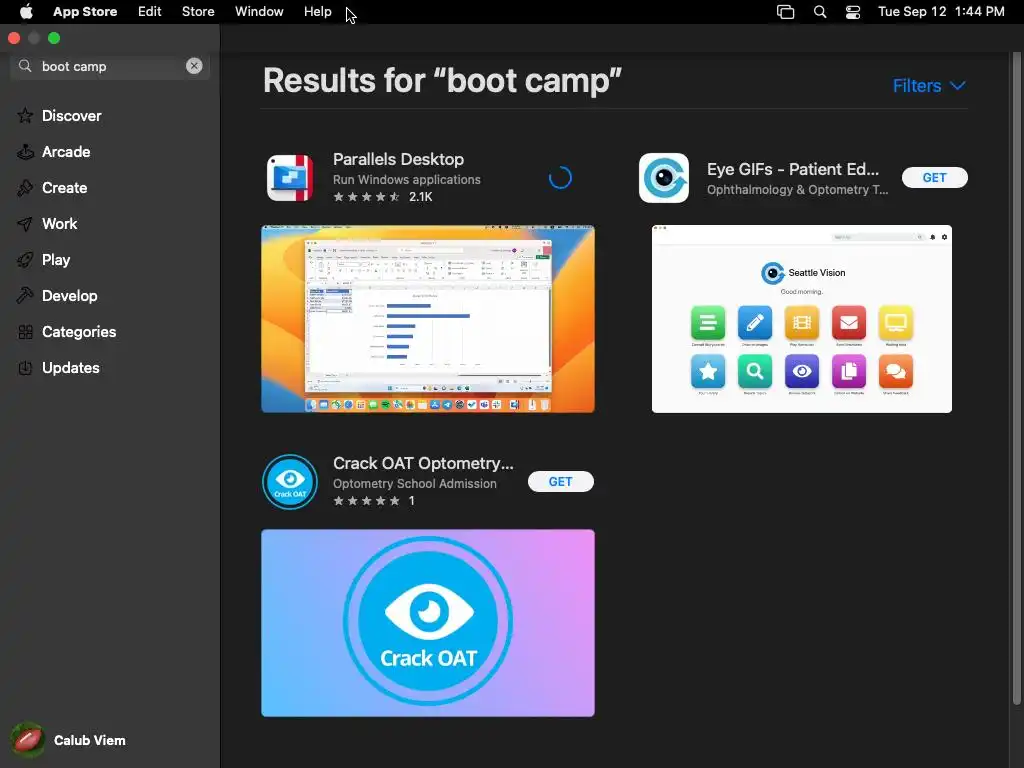Click 'Run Windows applications' subtitle

click(407, 180)
